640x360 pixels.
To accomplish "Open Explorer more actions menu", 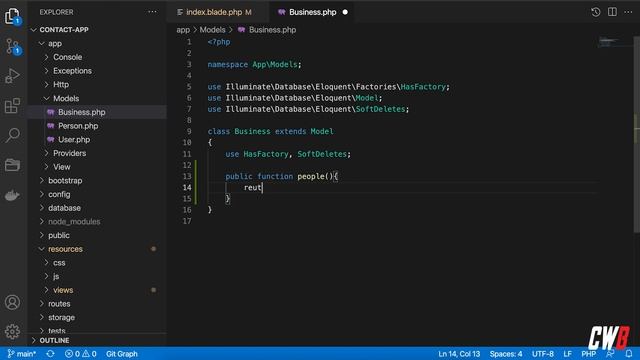I will (152, 12).
